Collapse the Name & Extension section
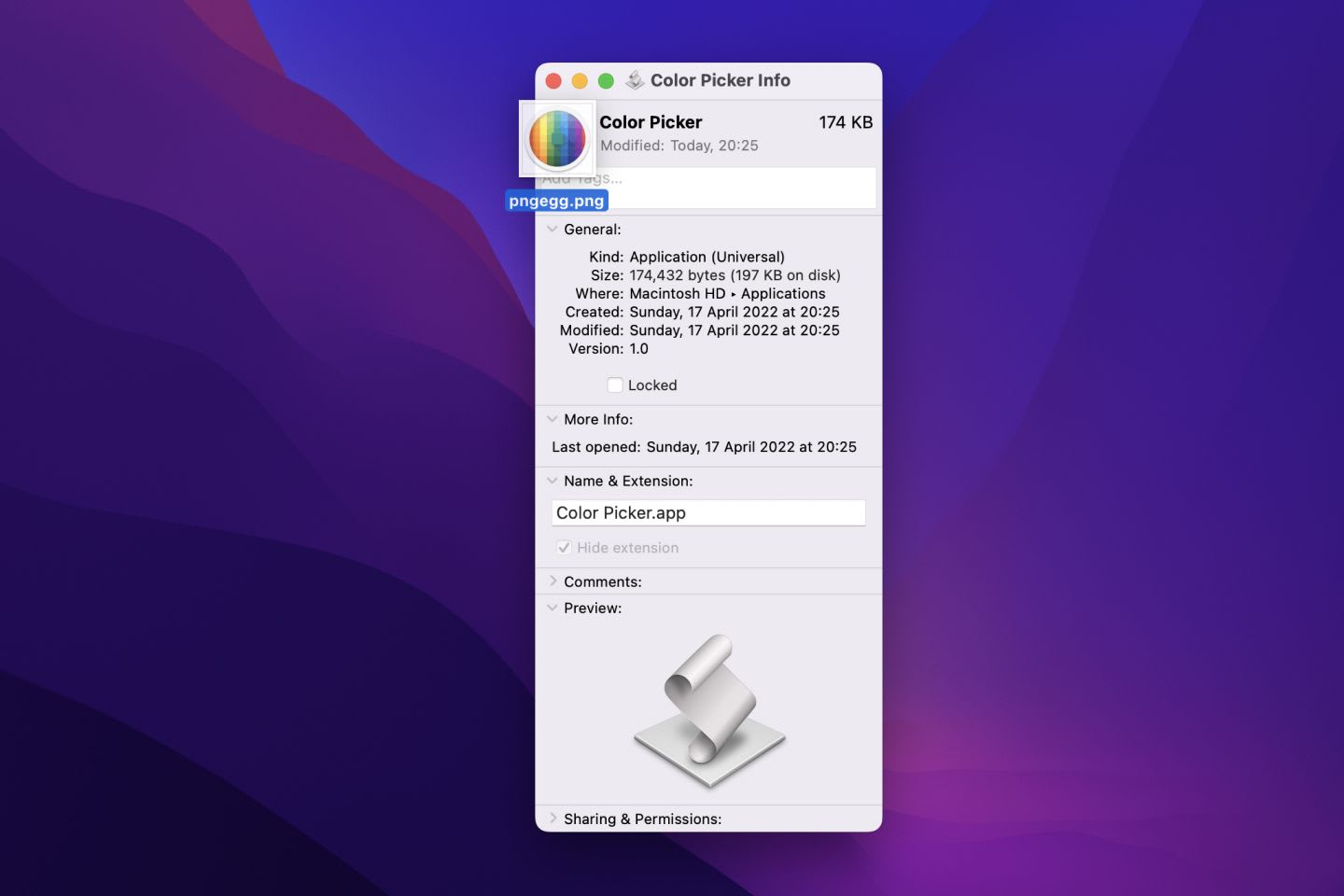The width and height of the screenshot is (1344, 896). (x=553, y=481)
